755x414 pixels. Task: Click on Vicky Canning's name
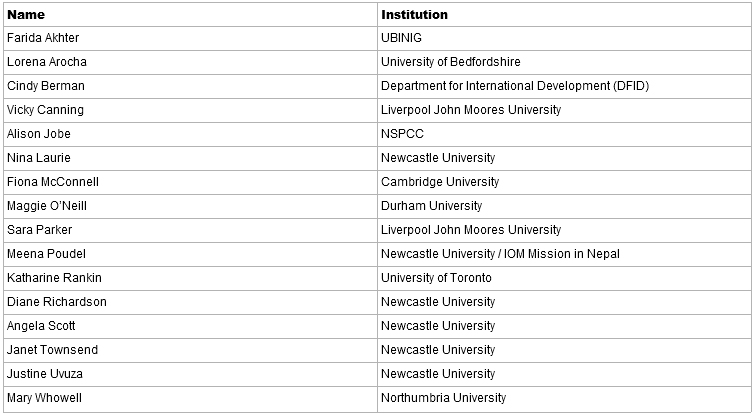pyautogui.click(x=46, y=110)
